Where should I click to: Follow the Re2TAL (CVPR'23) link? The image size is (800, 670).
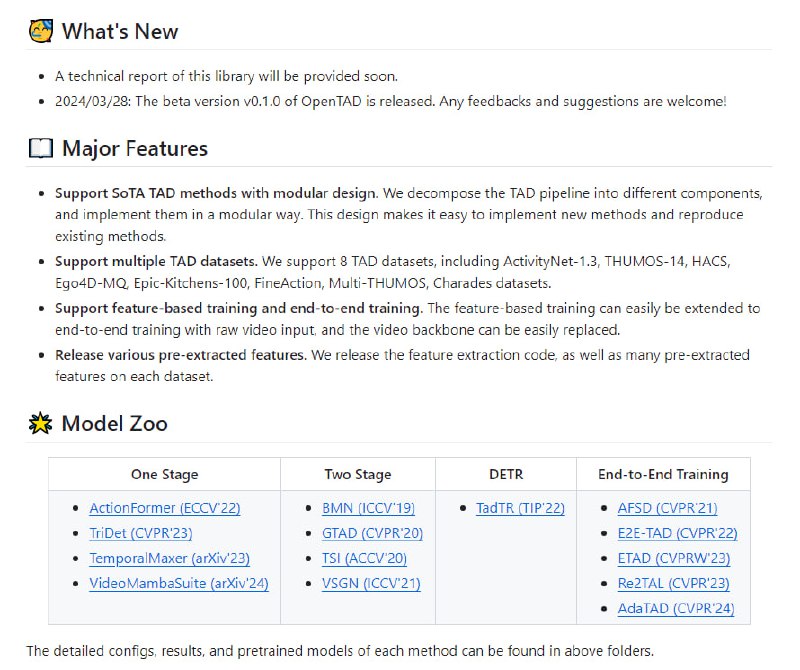(673, 583)
